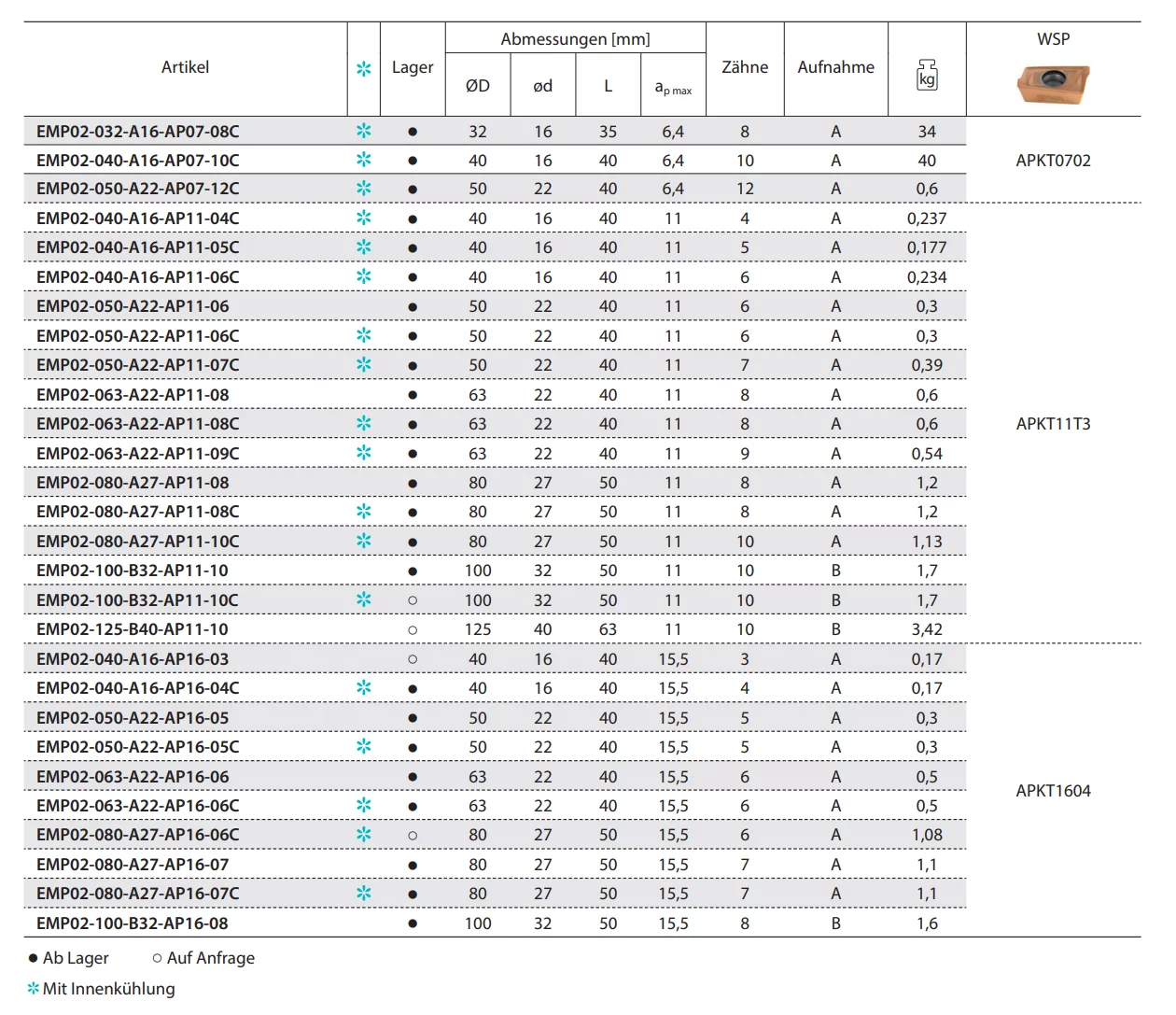1176x1015 pixels.
Task: Open the WSP insert product image
Action: [1053, 84]
